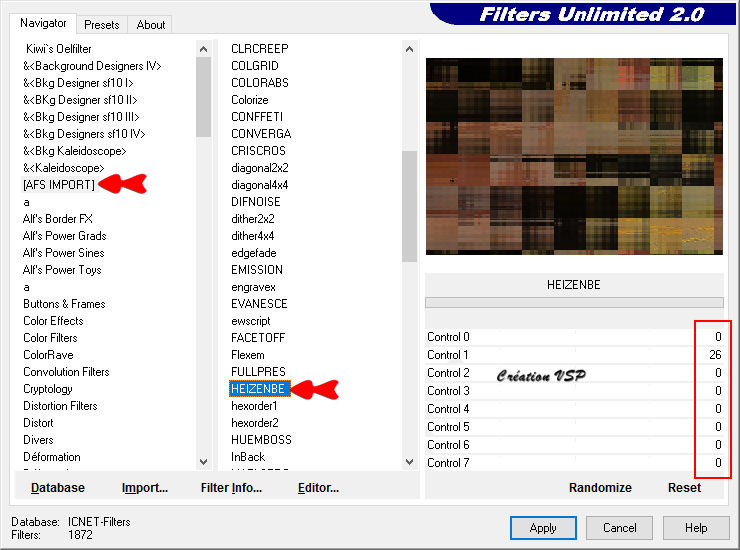Click the Cancel button
The image size is (740, 550).
[619, 527]
